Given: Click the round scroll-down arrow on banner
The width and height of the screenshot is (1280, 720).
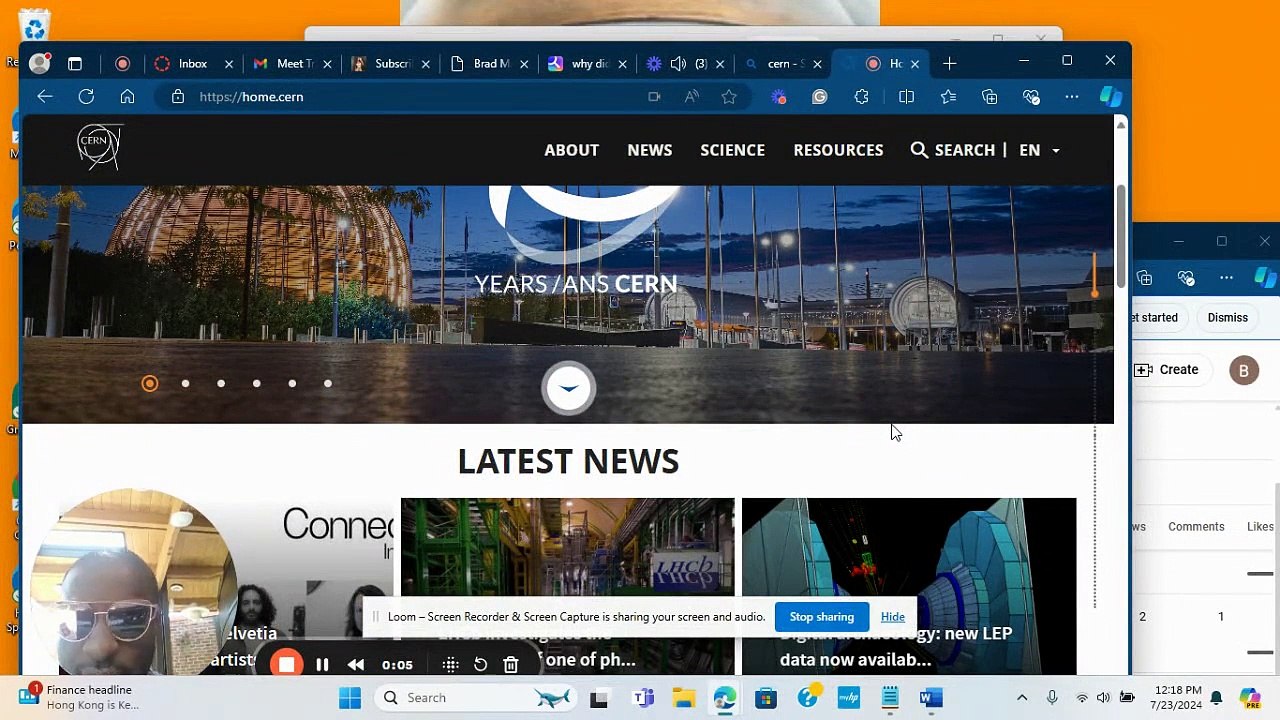Looking at the screenshot, I should (x=569, y=388).
